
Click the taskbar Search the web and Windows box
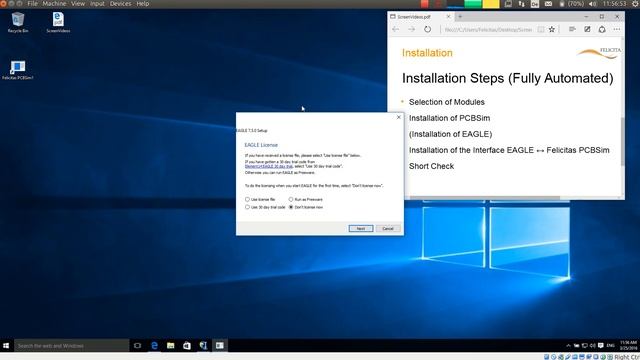[71, 346]
